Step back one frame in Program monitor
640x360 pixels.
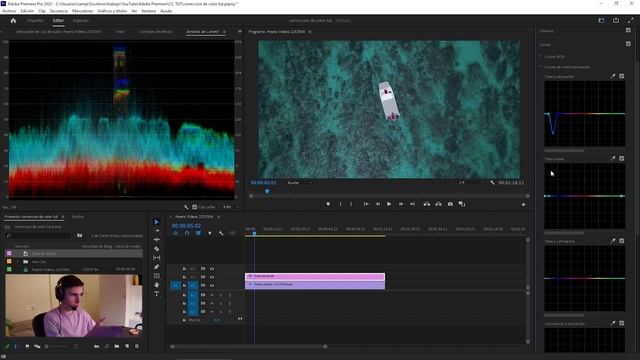pyautogui.click(x=378, y=204)
